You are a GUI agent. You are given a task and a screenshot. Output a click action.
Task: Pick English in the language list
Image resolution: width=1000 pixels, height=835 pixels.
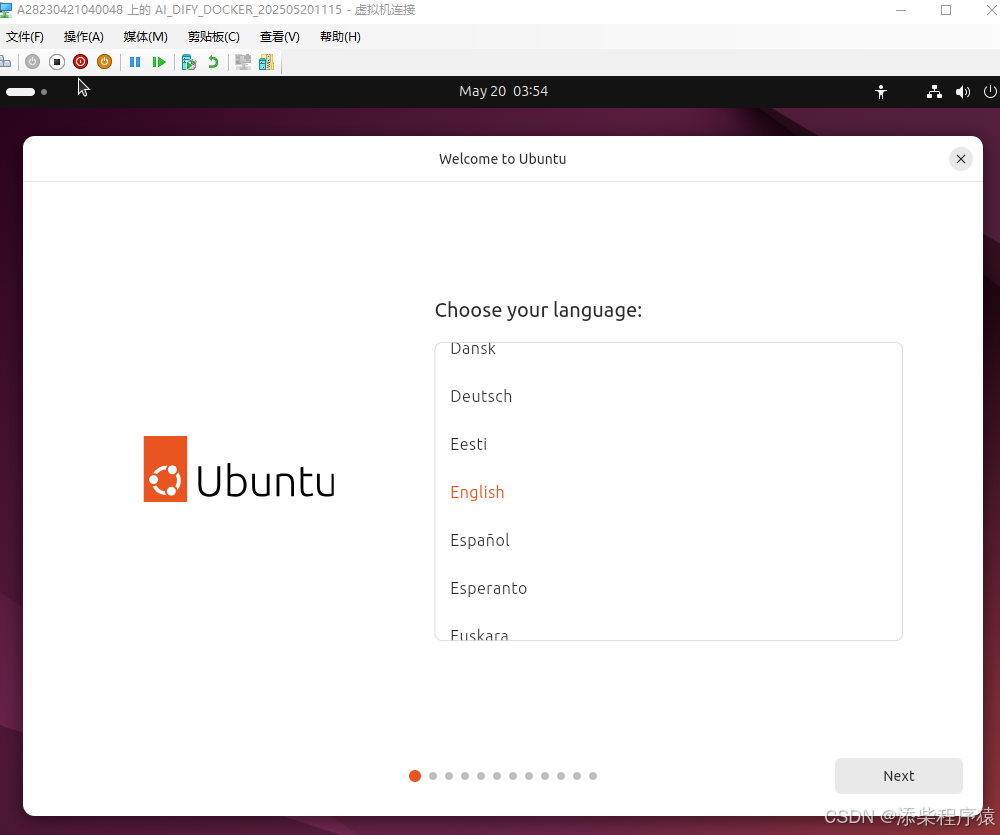[668, 492]
